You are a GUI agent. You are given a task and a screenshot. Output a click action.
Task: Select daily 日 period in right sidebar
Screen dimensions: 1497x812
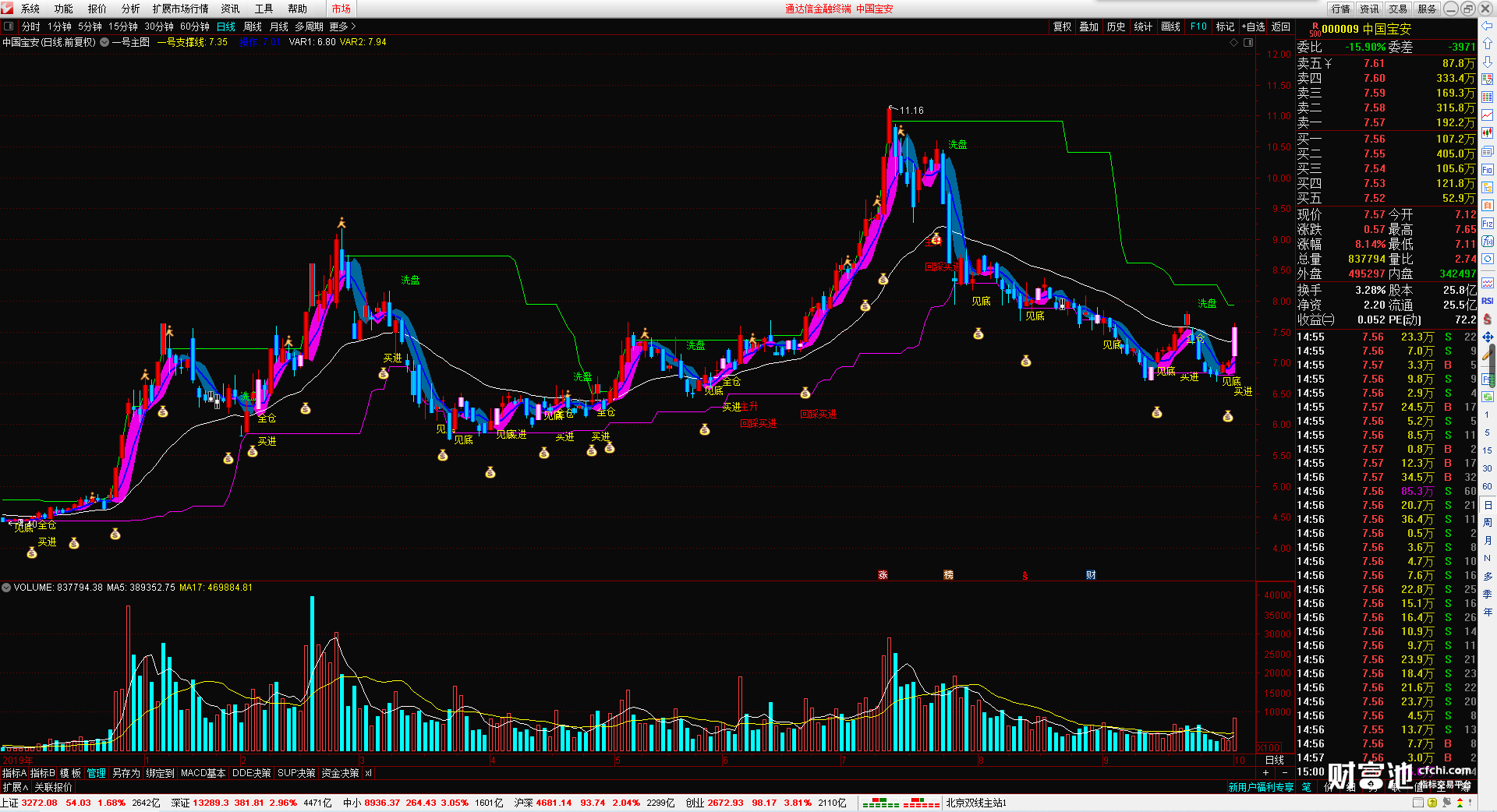click(x=1488, y=505)
